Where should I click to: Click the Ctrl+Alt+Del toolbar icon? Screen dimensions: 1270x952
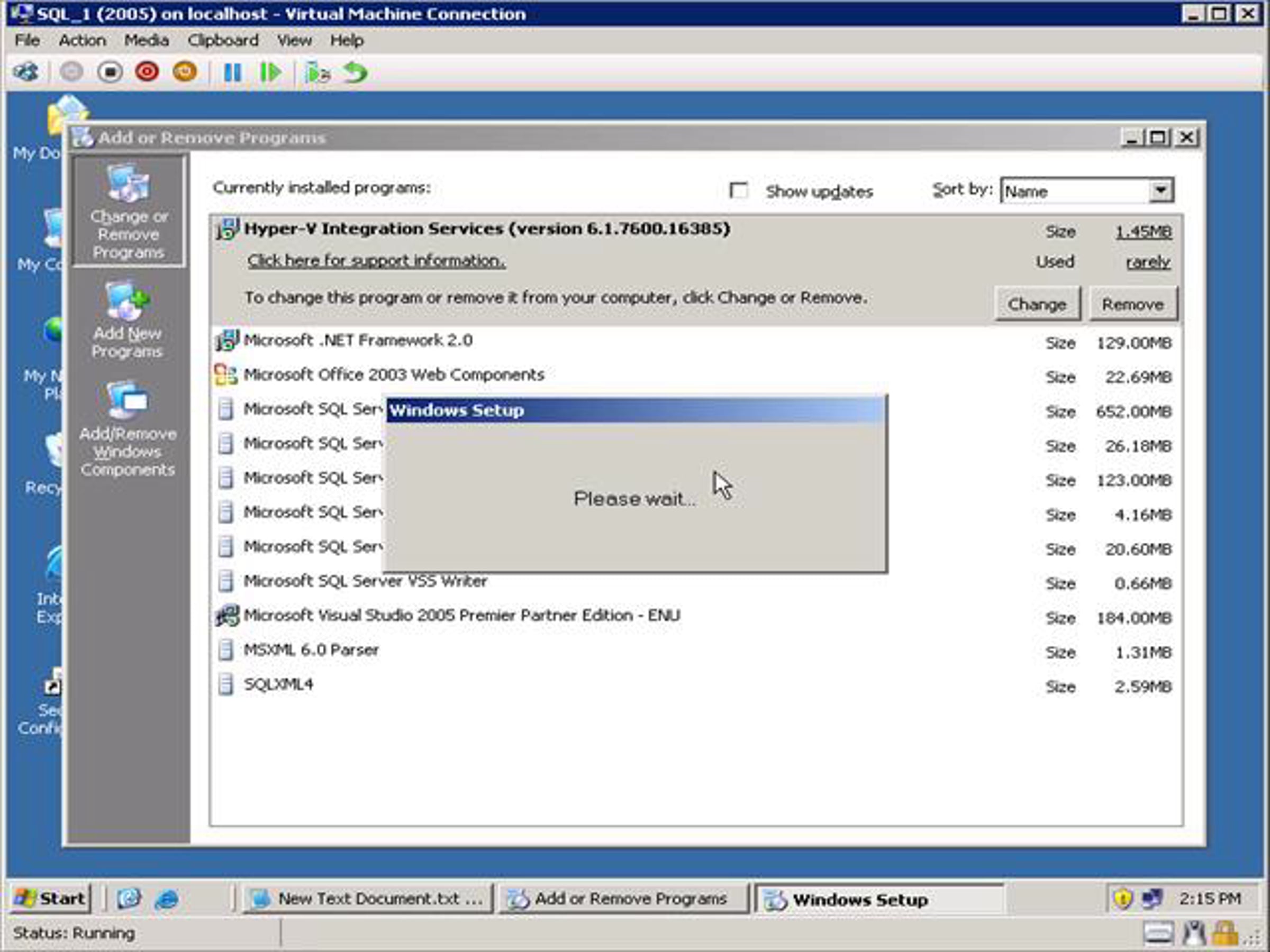pos(26,72)
